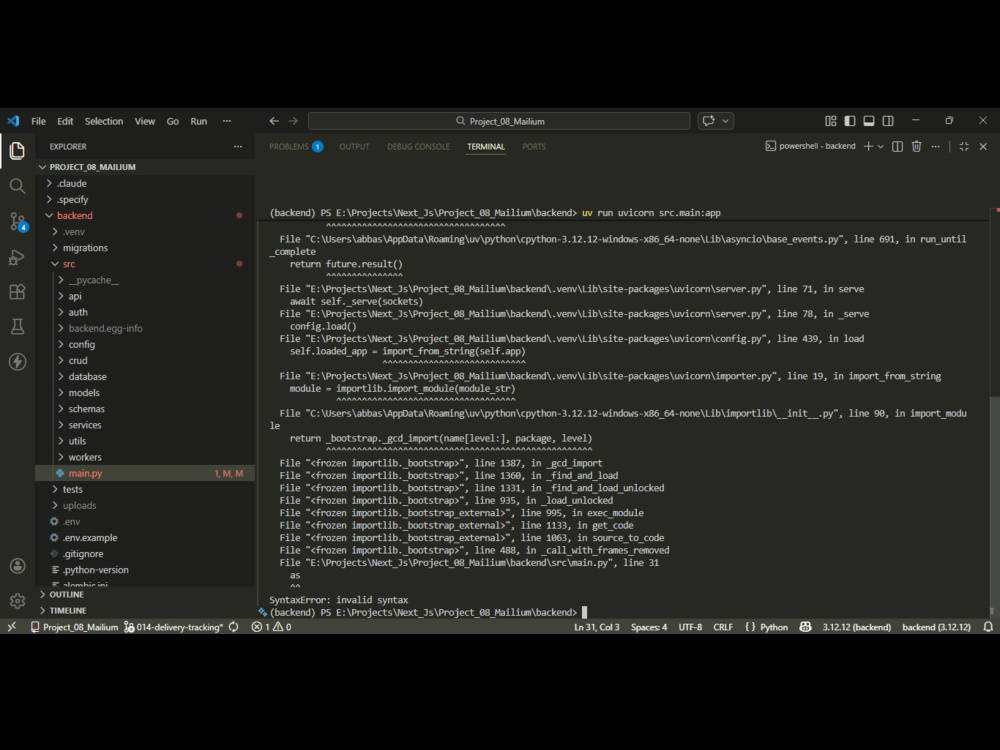
Task: Switch to the Debug Console tab
Action: point(418,147)
